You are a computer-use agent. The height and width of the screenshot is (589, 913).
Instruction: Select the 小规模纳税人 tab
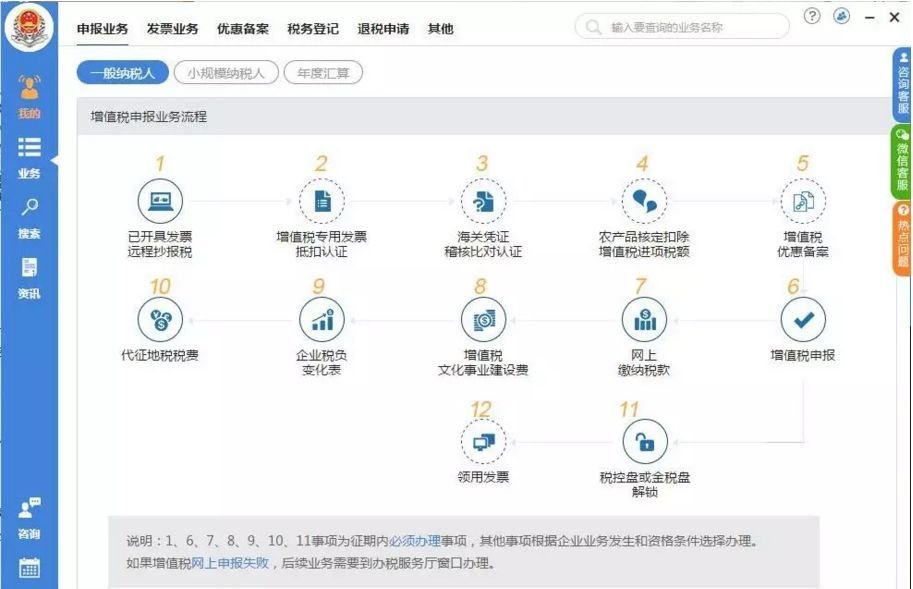point(227,72)
